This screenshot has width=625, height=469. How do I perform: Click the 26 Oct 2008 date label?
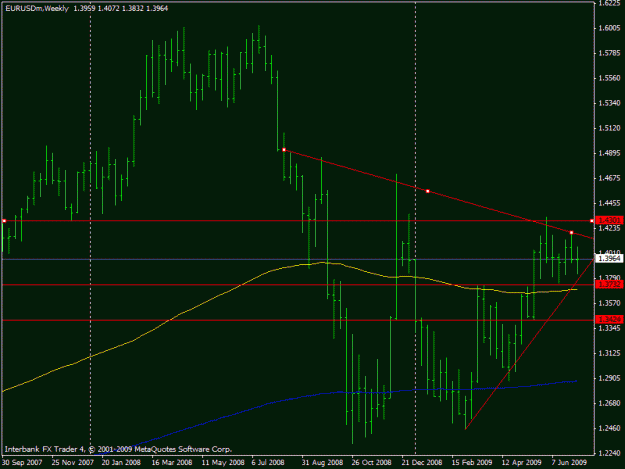point(371,463)
